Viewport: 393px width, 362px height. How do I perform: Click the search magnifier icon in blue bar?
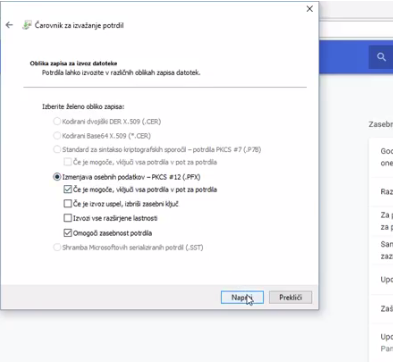[x=381, y=57]
